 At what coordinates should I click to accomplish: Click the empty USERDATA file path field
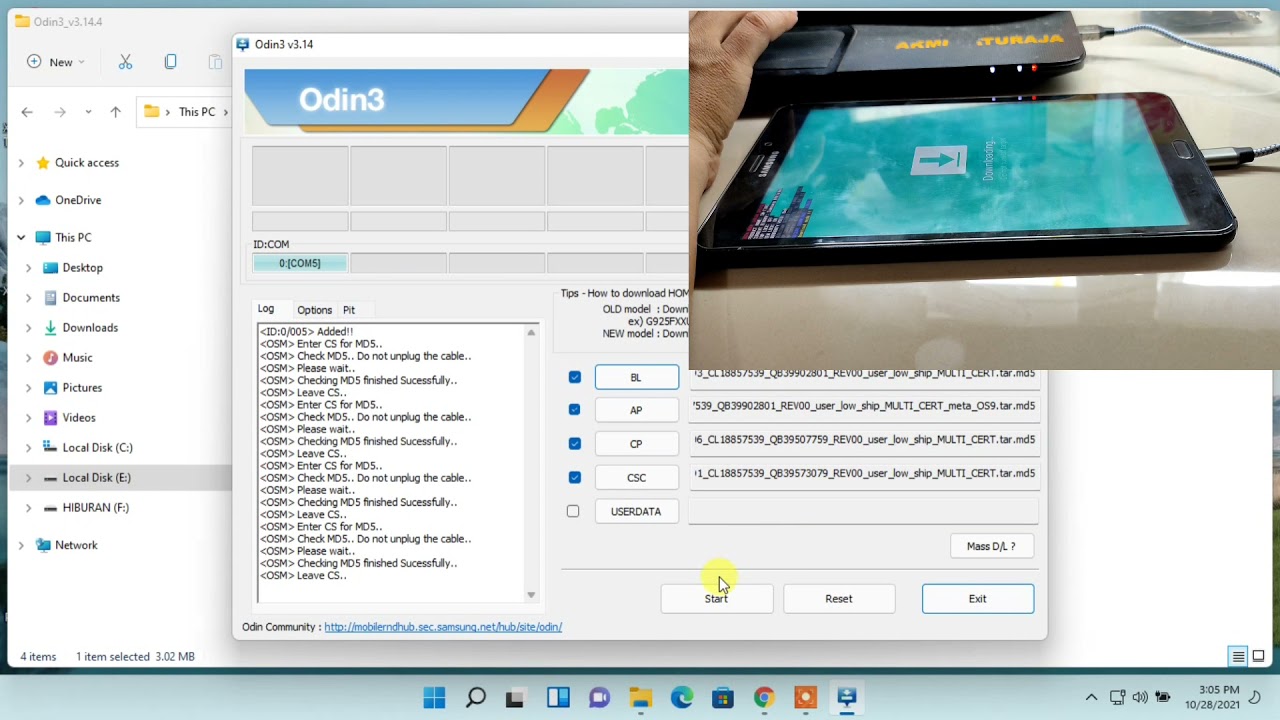point(864,512)
